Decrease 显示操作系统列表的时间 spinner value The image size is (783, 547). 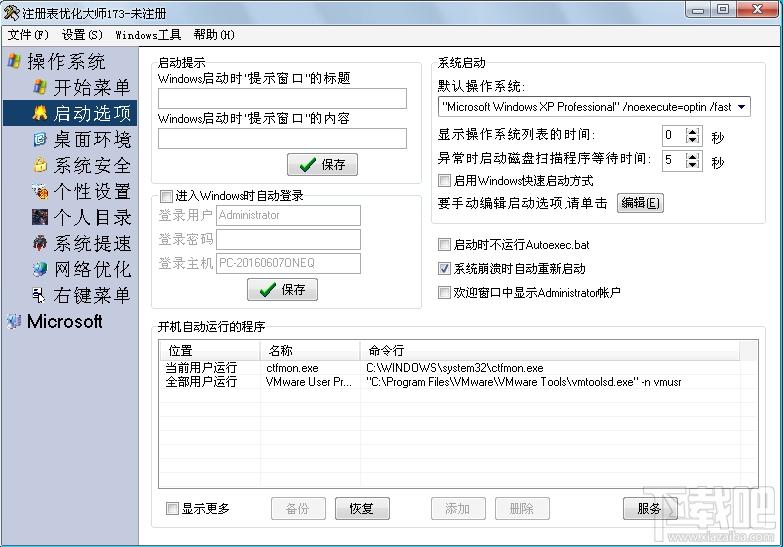(692, 139)
